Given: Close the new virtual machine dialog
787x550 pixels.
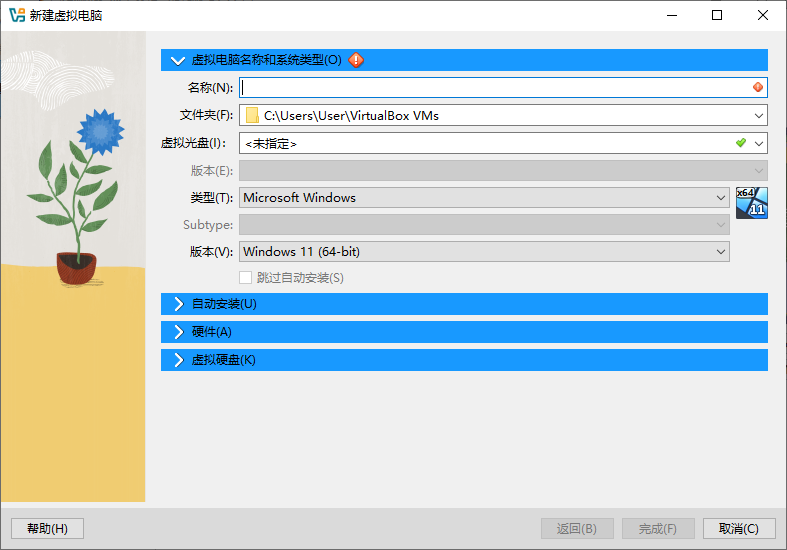Looking at the screenshot, I should [x=762, y=15].
